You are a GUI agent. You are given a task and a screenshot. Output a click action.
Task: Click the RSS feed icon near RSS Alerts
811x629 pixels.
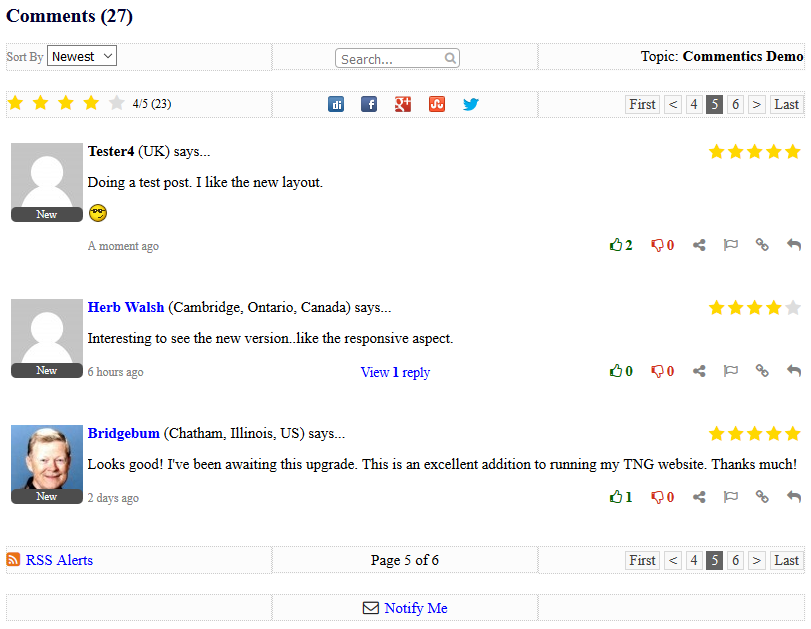click(x=13, y=560)
